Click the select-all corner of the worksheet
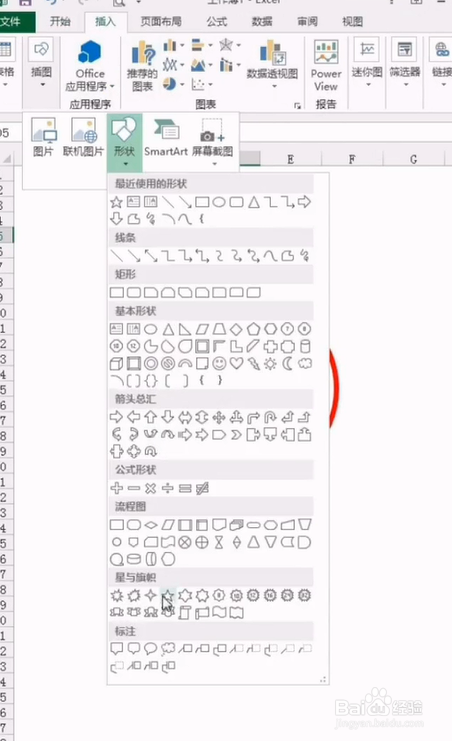 7,160
